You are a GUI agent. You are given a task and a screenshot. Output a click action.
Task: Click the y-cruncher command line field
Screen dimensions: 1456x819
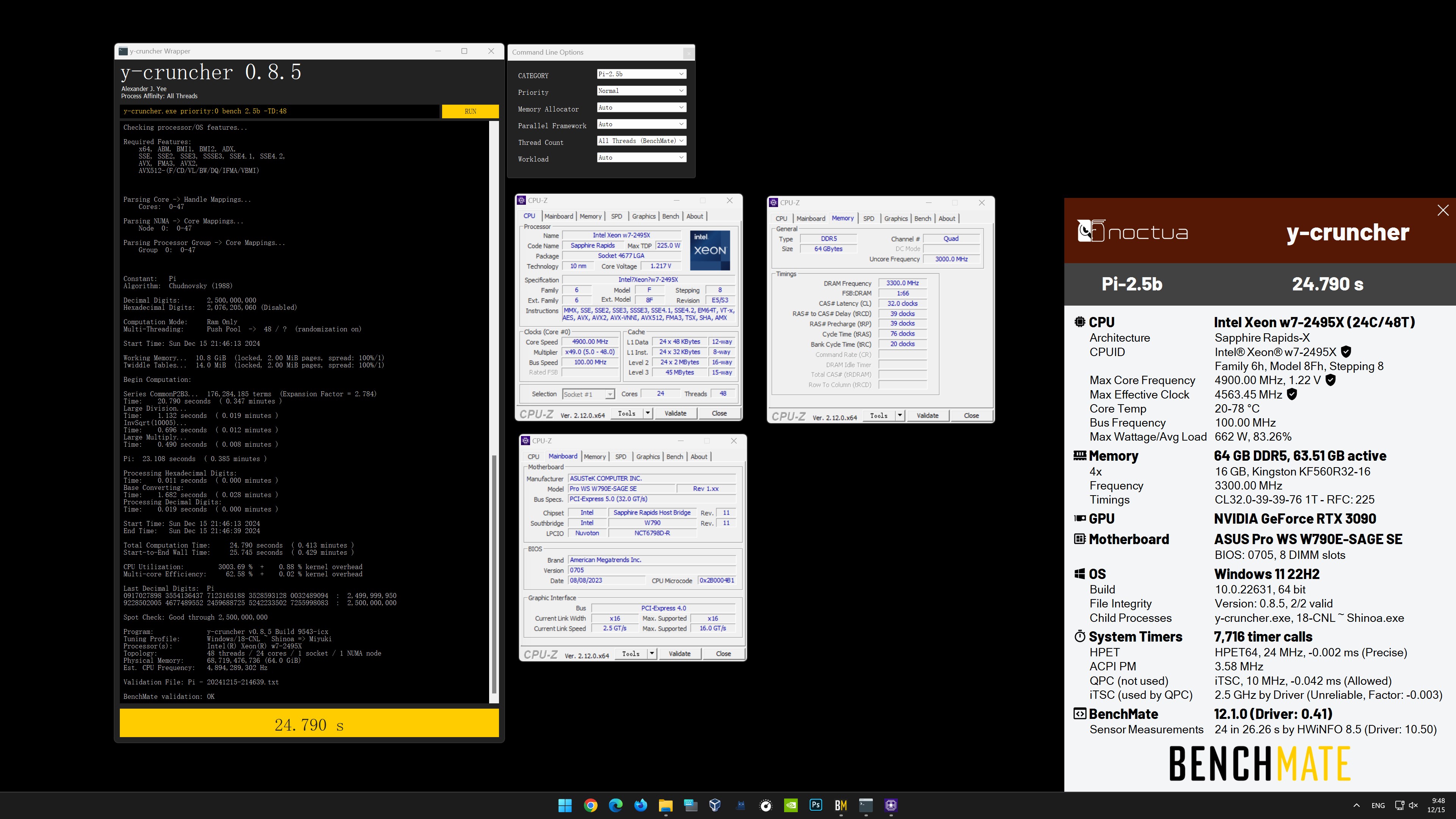[280, 111]
